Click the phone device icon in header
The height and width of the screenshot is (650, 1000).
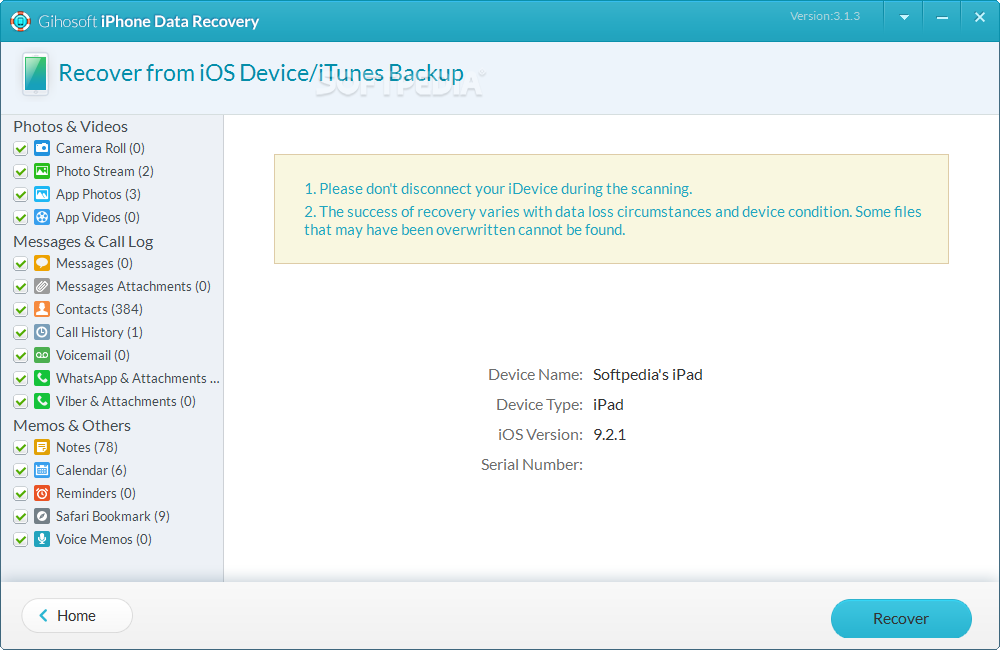[35, 74]
